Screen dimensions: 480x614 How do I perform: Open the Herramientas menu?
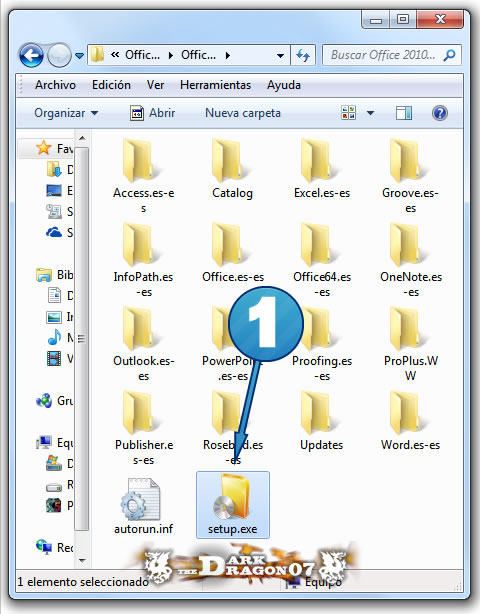point(215,85)
